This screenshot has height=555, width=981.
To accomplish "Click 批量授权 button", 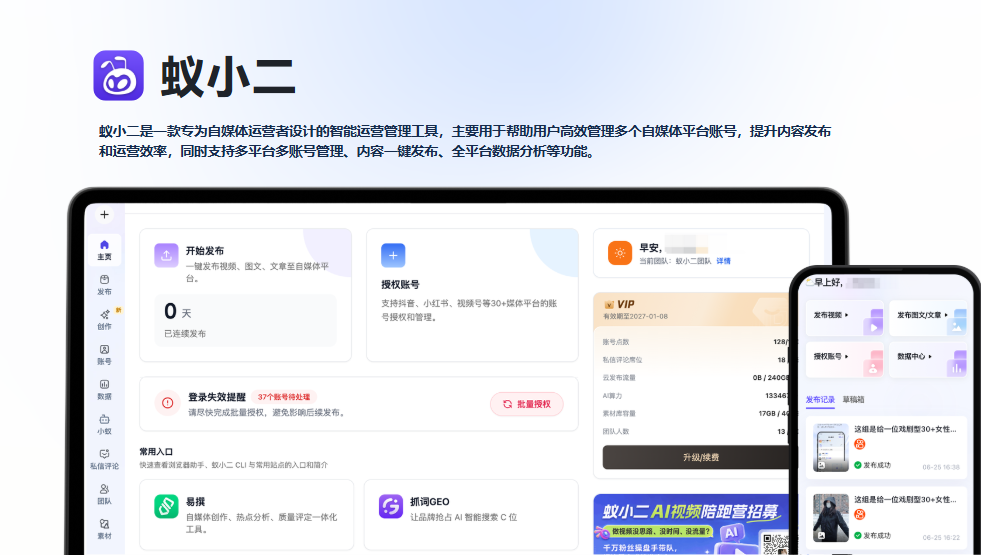I will (527, 404).
